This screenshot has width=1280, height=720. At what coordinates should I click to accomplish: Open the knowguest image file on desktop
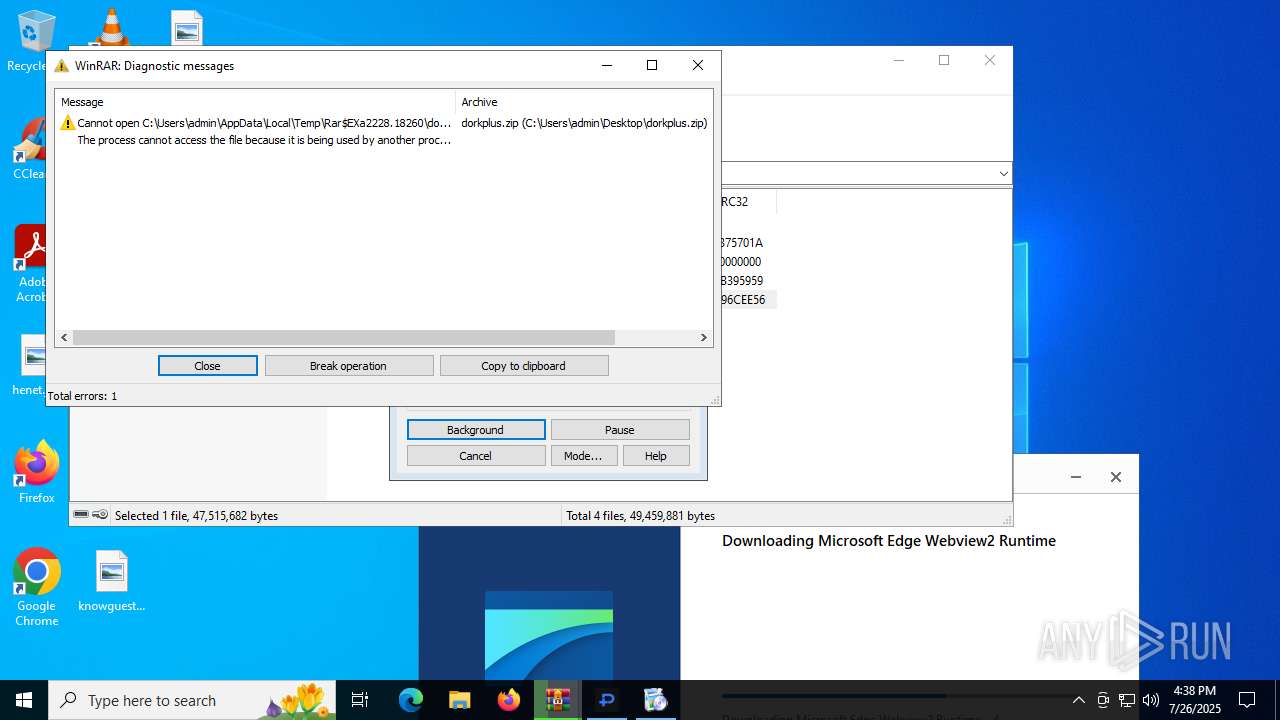112,580
